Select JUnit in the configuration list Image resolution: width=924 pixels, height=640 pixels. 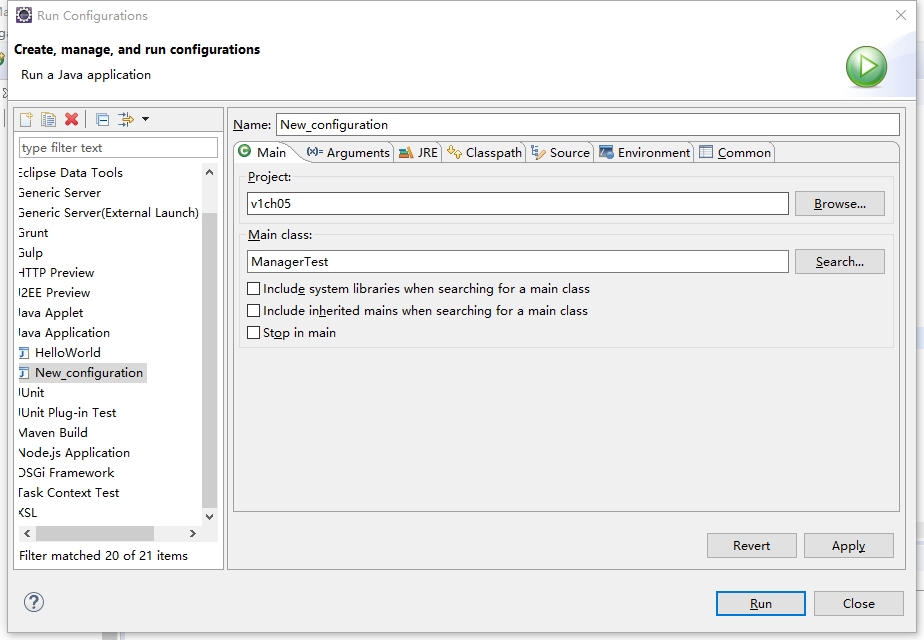(31, 393)
